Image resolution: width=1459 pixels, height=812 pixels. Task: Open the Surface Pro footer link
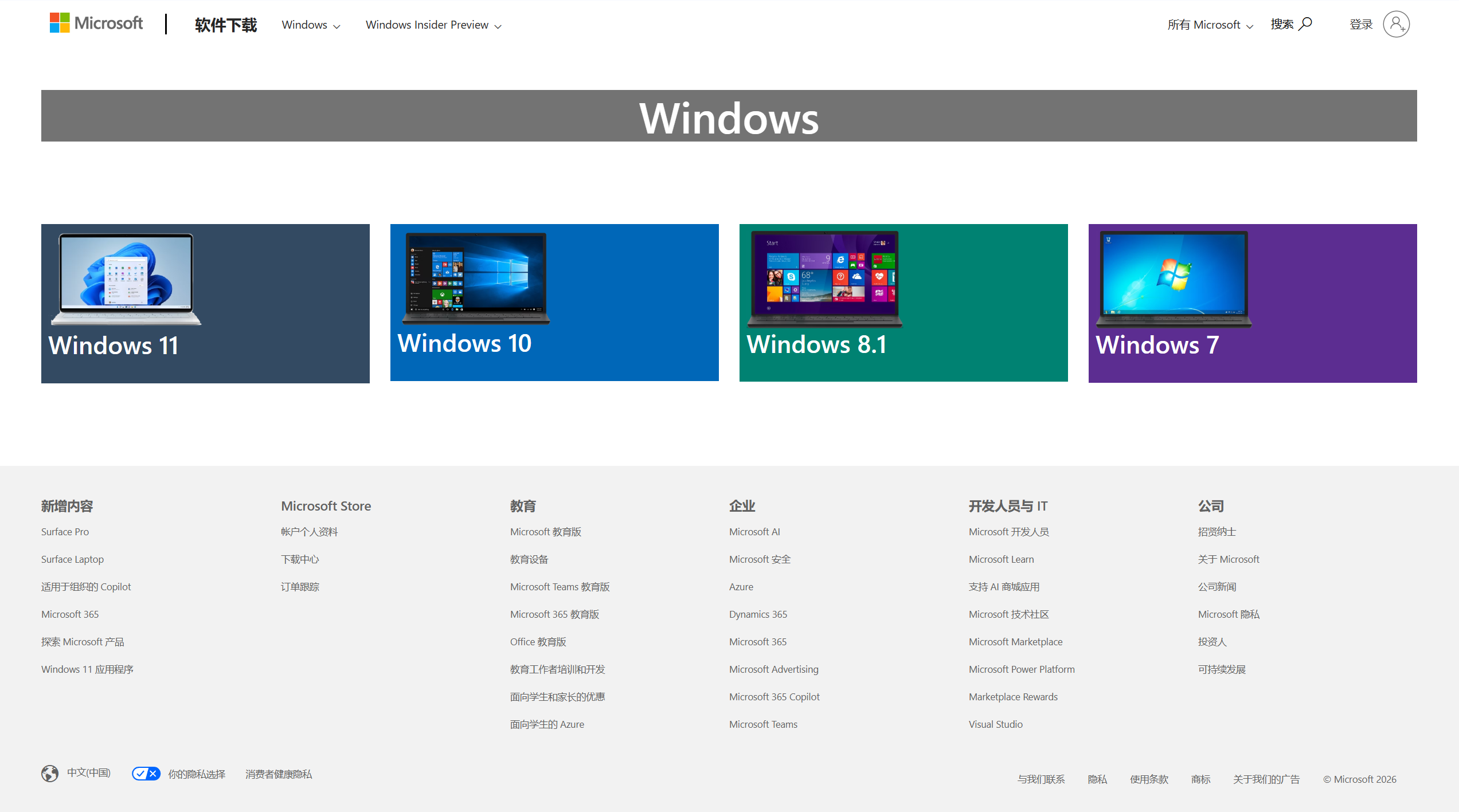coord(65,531)
